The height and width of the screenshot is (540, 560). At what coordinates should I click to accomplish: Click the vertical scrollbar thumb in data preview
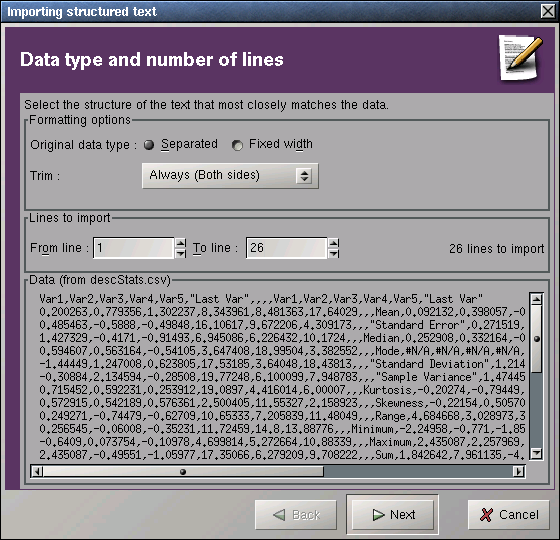536,339
